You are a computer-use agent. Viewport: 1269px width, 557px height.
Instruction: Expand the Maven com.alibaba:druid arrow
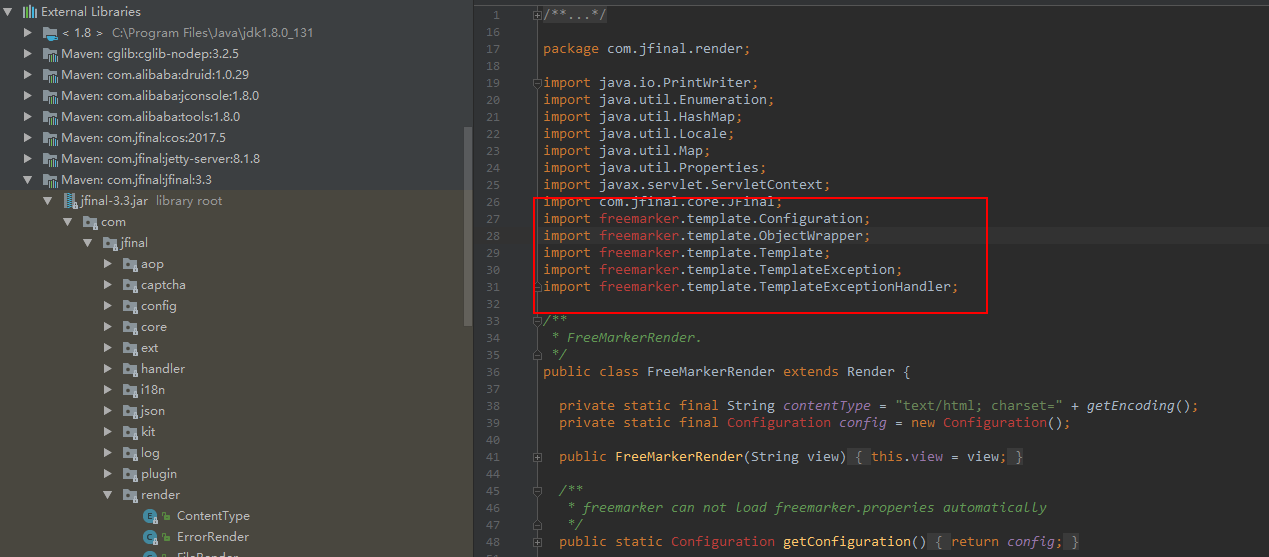[29, 75]
